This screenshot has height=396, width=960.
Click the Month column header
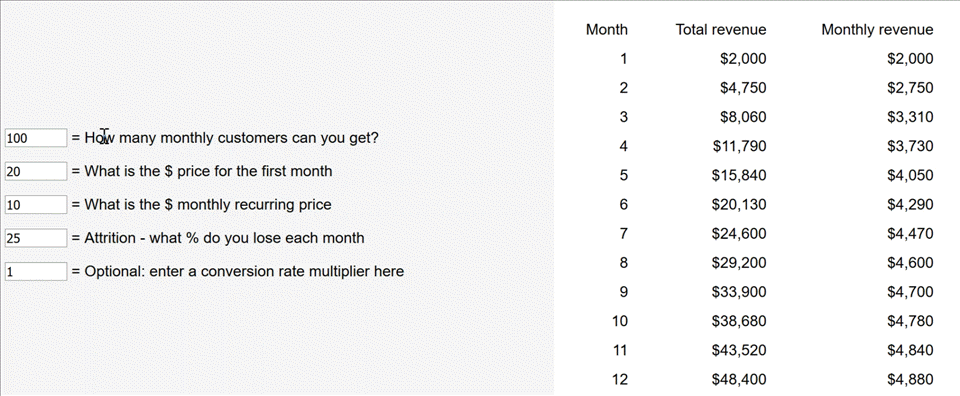click(x=607, y=29)
